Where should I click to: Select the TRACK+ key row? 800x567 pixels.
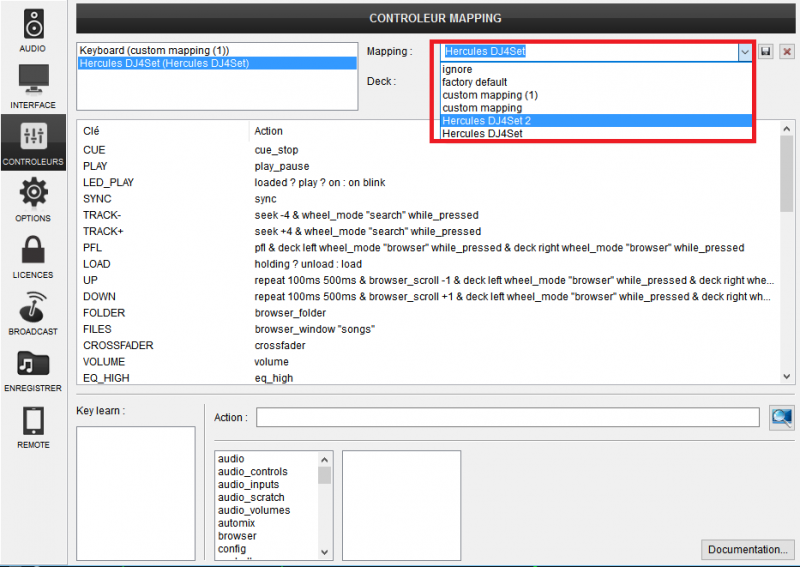tap(429, 232)
